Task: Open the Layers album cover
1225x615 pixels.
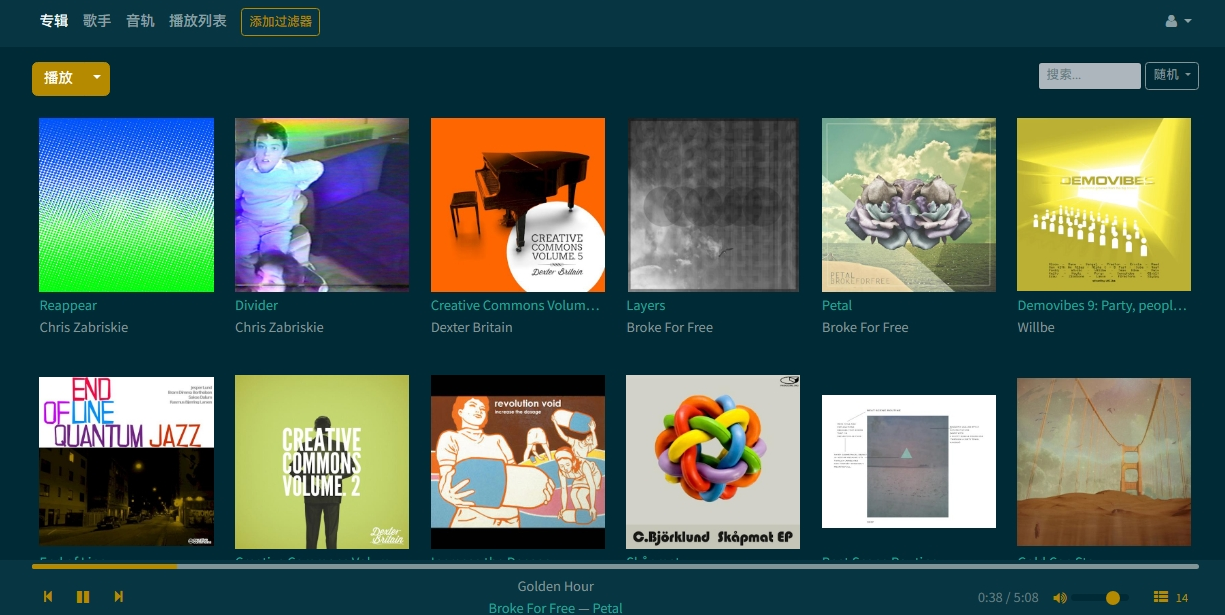Action: click(713, 205)
